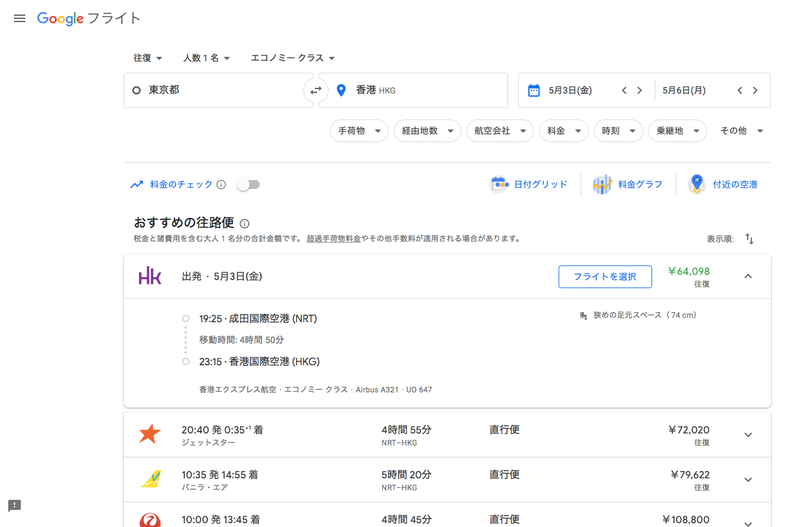800x527 pixels.
Task: Open the hamburger main menu
Action: 19,18
